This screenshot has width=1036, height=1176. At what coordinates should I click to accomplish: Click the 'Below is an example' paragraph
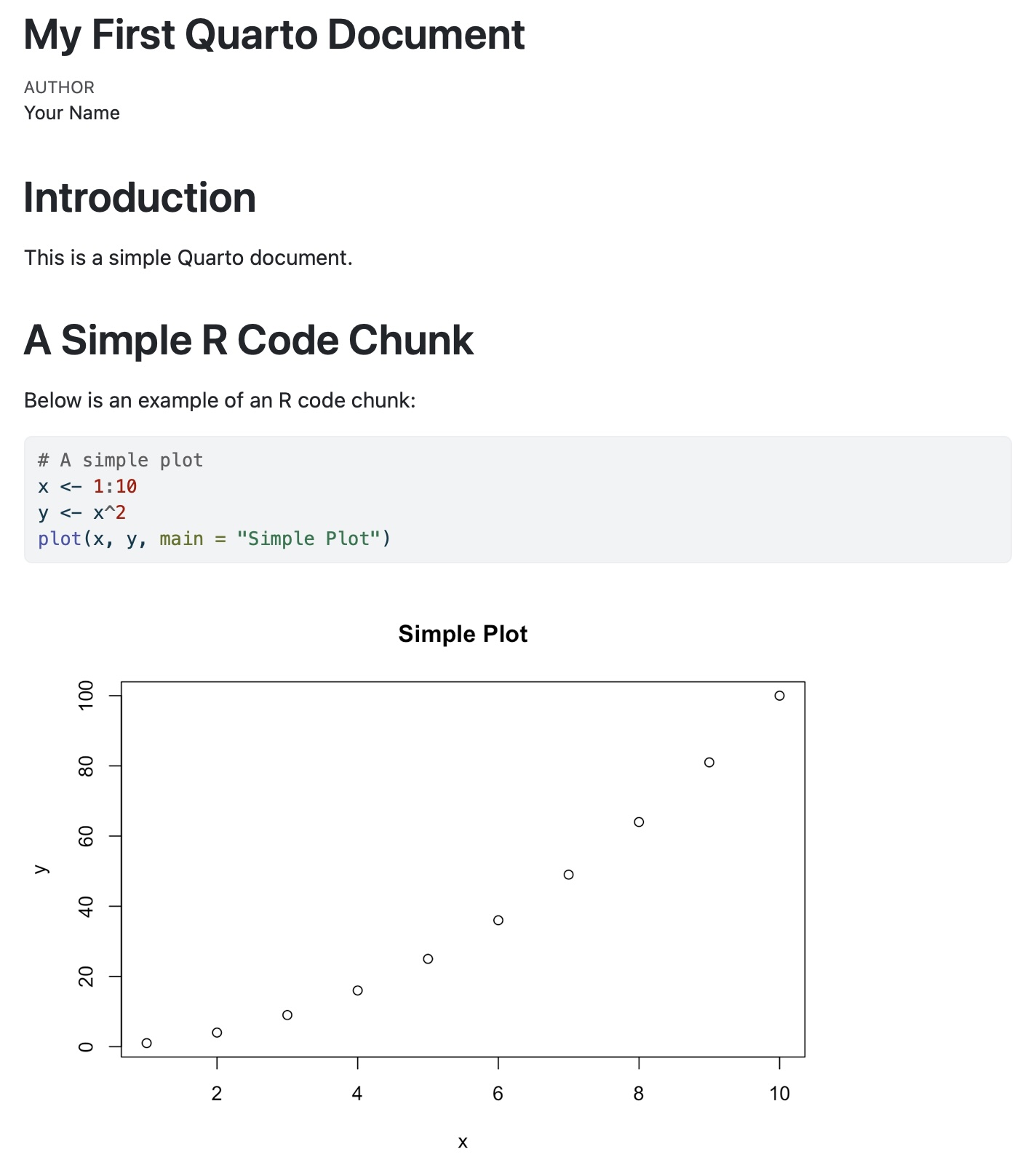[x=220, y=400]
